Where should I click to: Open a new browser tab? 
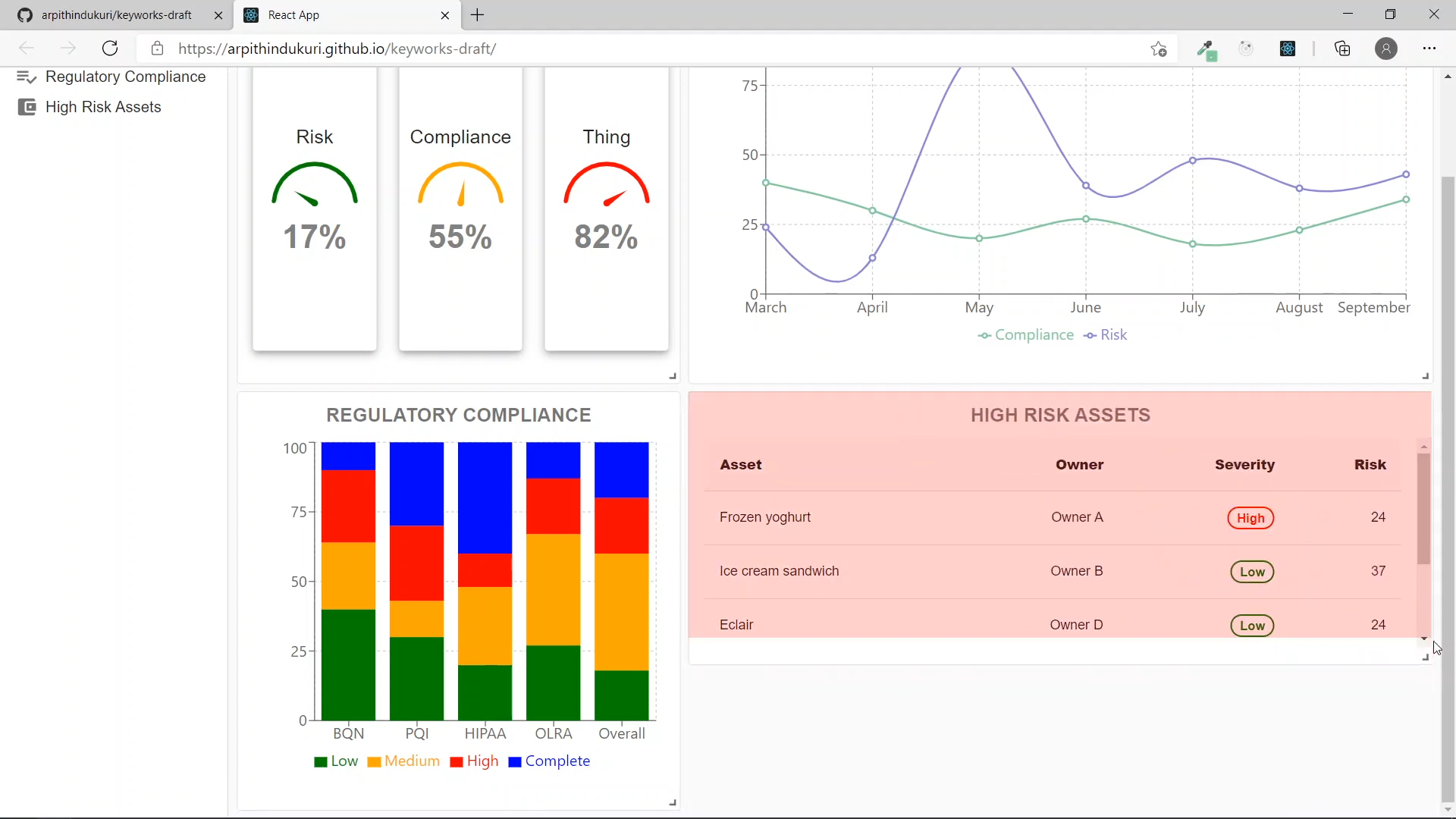pos(478,15)
